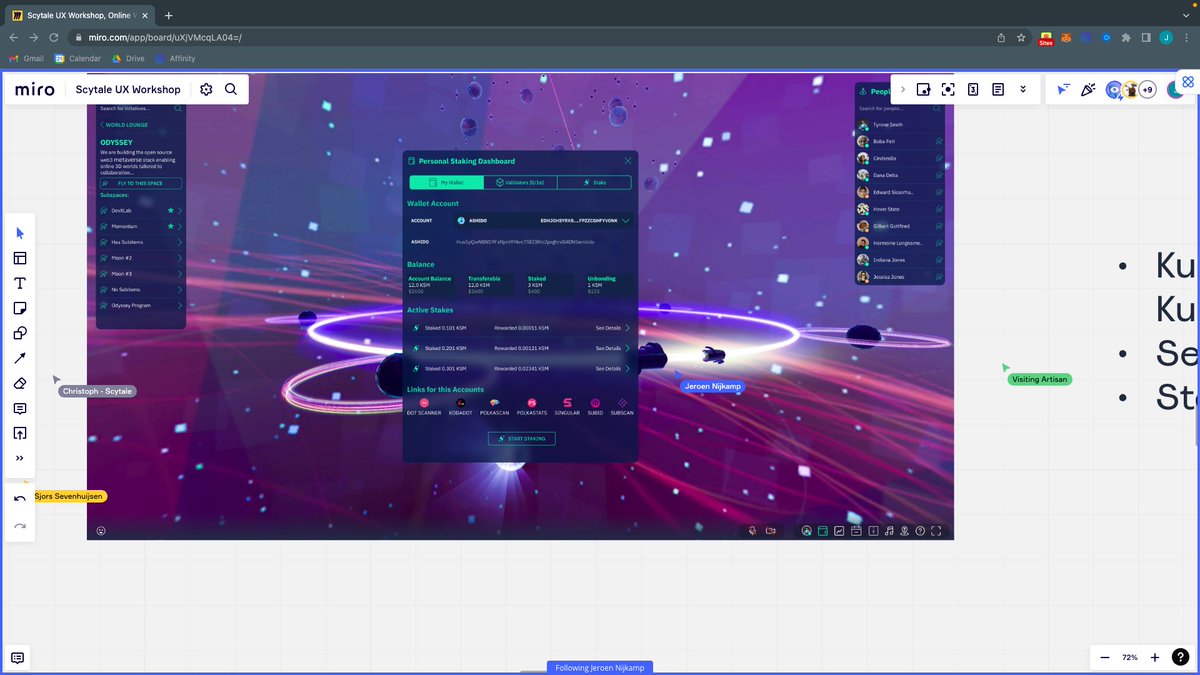Click the 72% zoom level control
The height and width of the screenshot is (675, 1200).
[1129, 657]
